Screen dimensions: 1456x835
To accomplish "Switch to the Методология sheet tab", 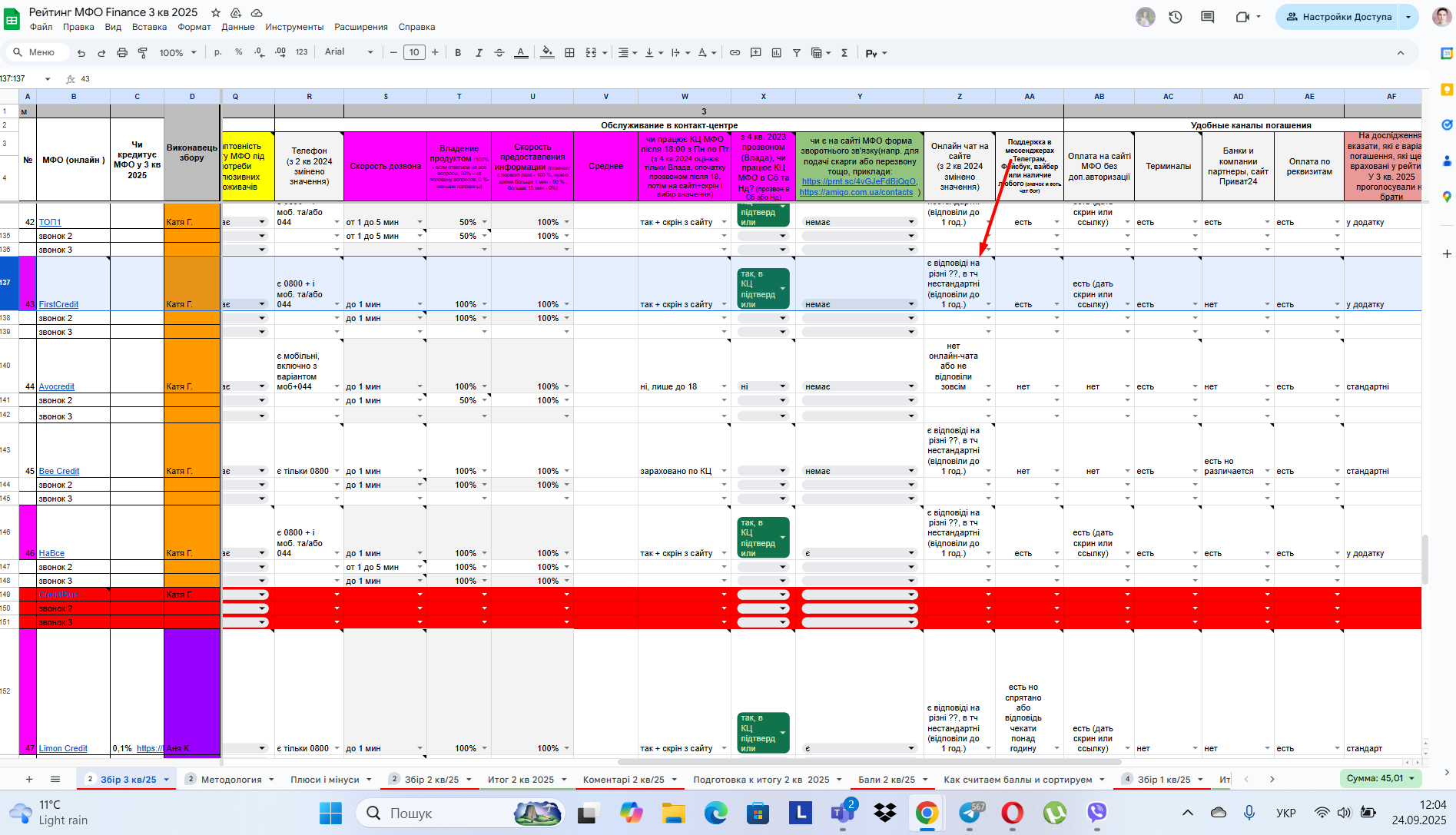I will 231,780.
